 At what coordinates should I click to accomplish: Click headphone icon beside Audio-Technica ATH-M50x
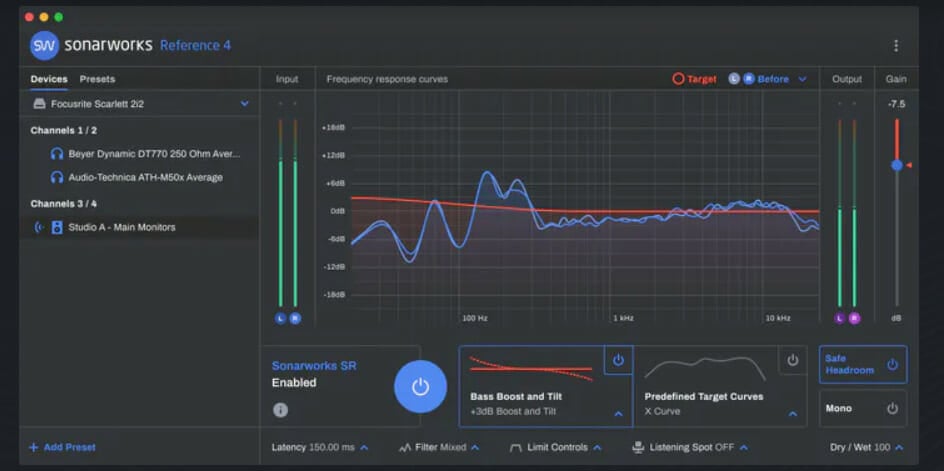(x=57, y=177)
